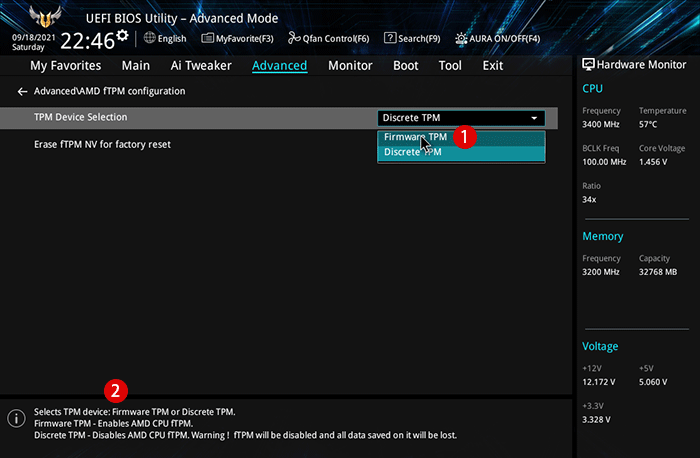Screen dimensions: 700x458
Task: Click the Memory section heading
Action: 603,236
